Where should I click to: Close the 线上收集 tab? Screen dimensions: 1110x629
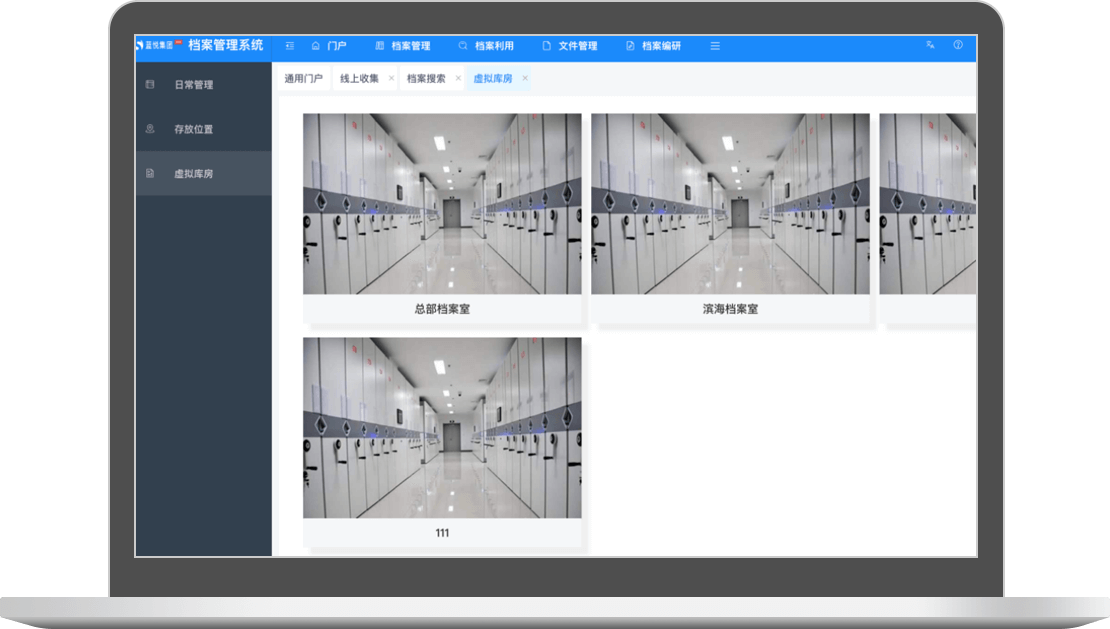click(x=391, y=78)
